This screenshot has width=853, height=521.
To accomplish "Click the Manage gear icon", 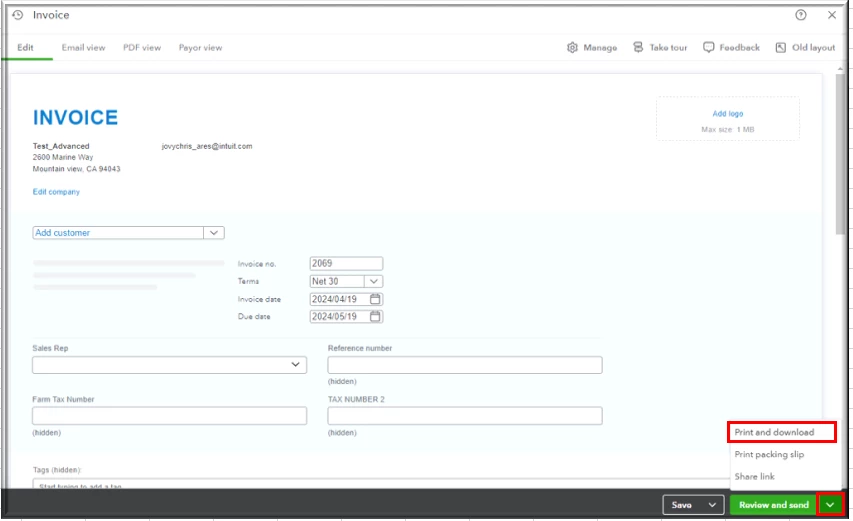I will (572, 47).
